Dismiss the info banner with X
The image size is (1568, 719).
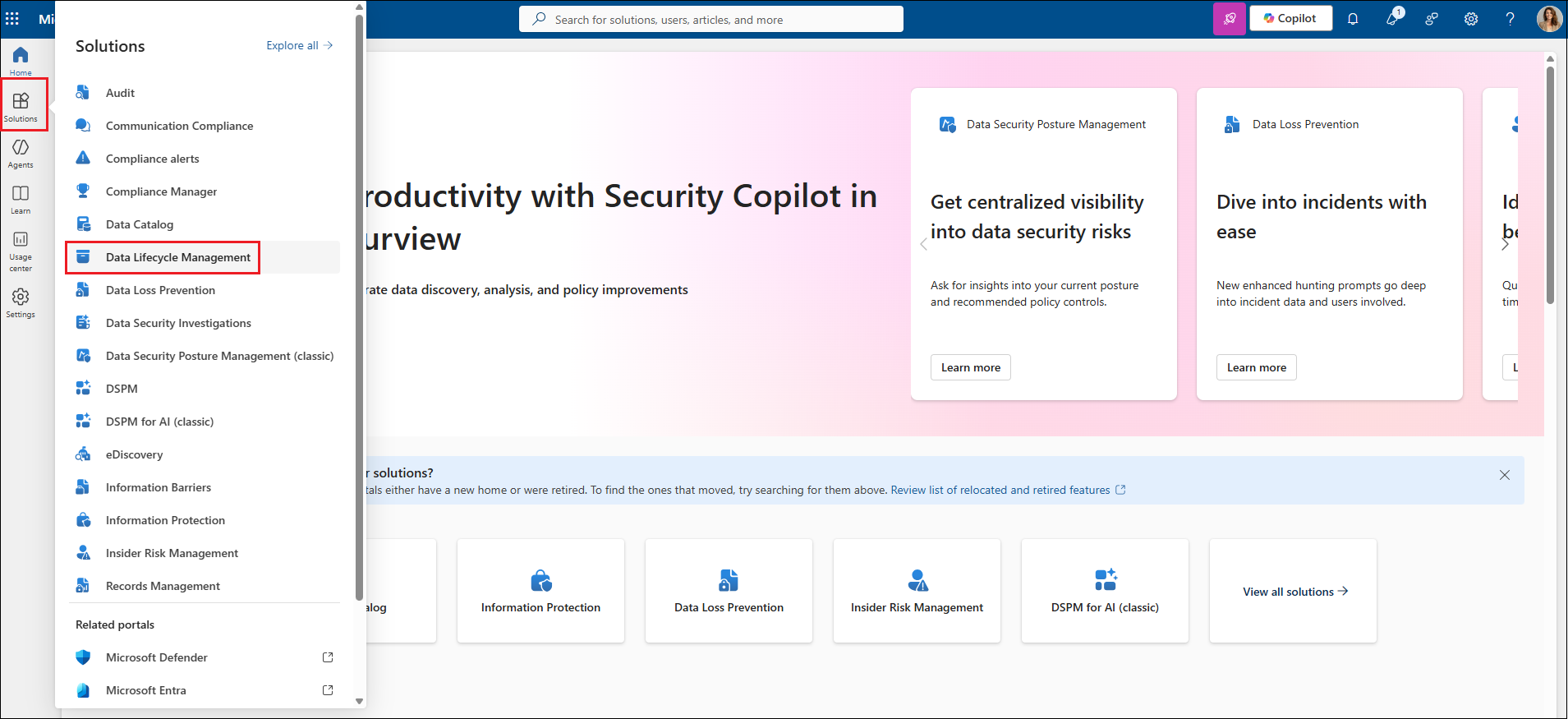(1505, 475)
